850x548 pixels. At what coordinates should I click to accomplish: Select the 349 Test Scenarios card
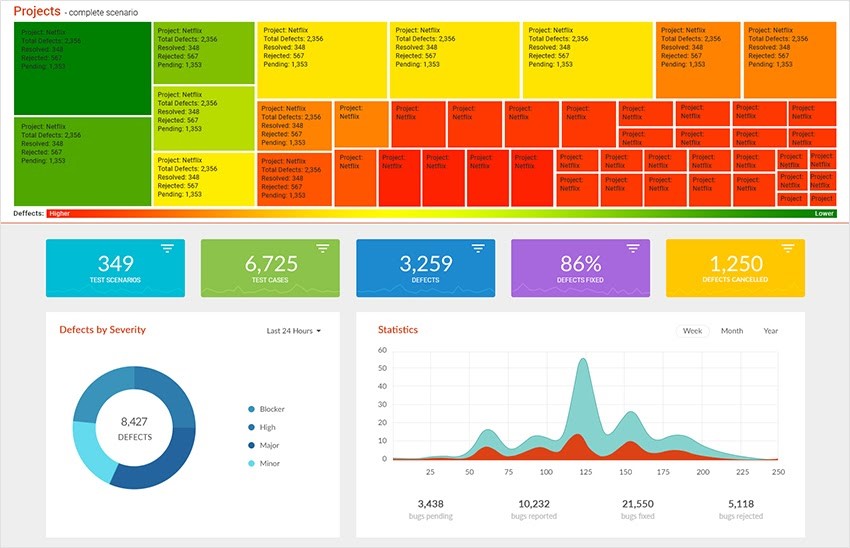click(115, 268)
